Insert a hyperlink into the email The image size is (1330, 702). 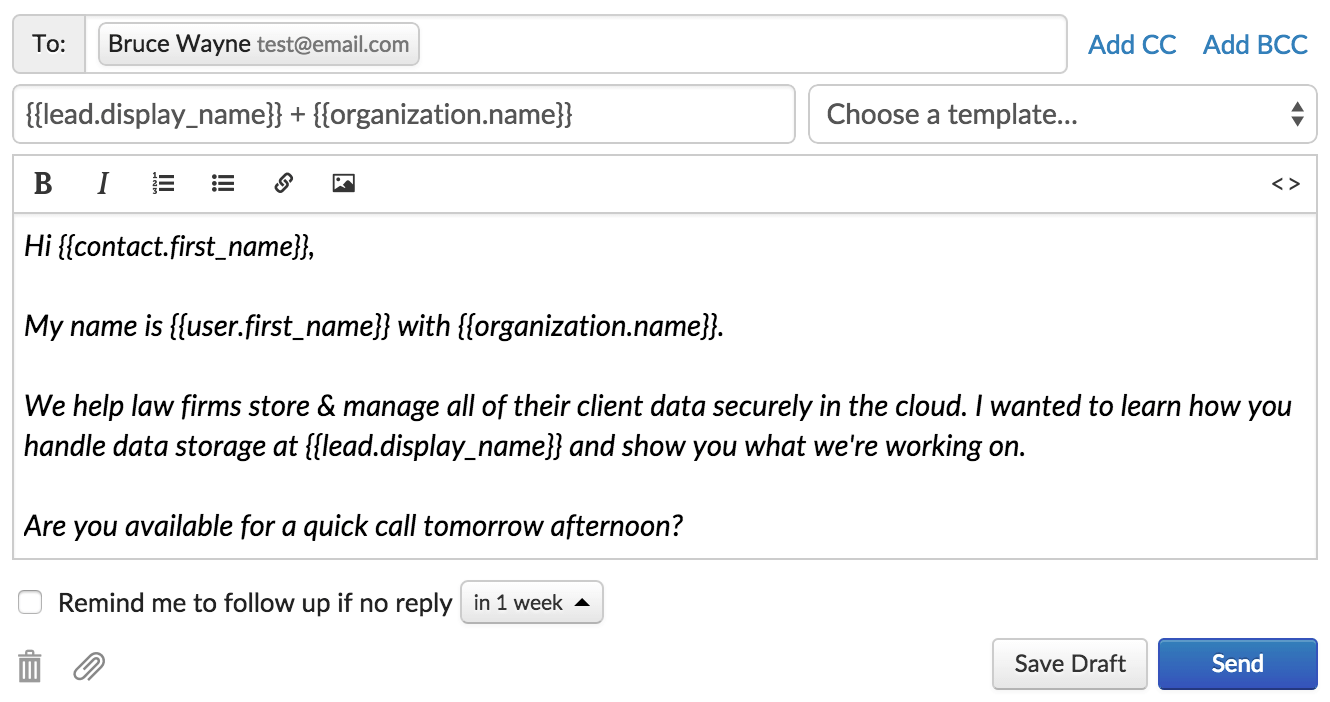284,184
